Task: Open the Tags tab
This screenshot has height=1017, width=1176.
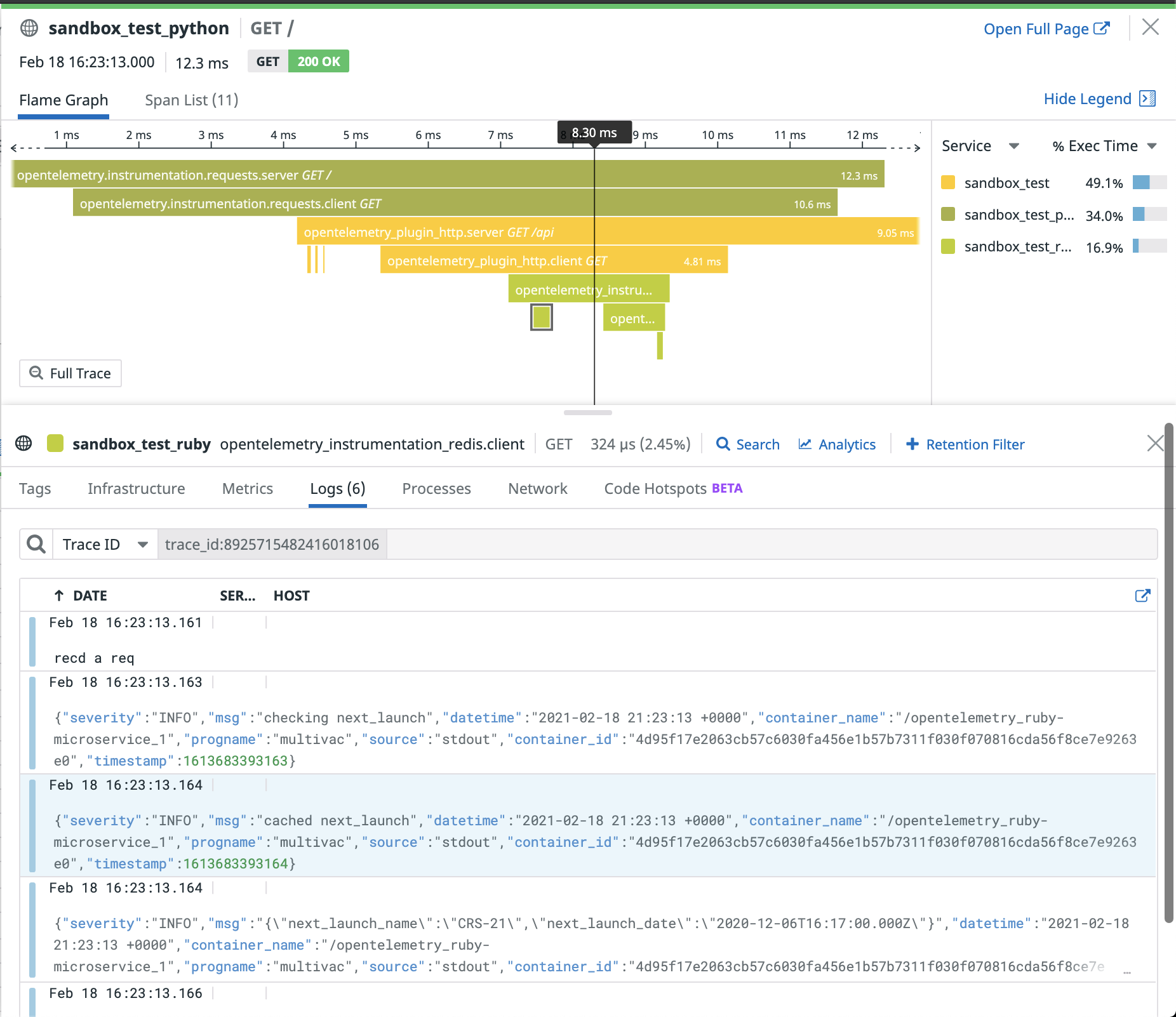Action: coord(35,489)
